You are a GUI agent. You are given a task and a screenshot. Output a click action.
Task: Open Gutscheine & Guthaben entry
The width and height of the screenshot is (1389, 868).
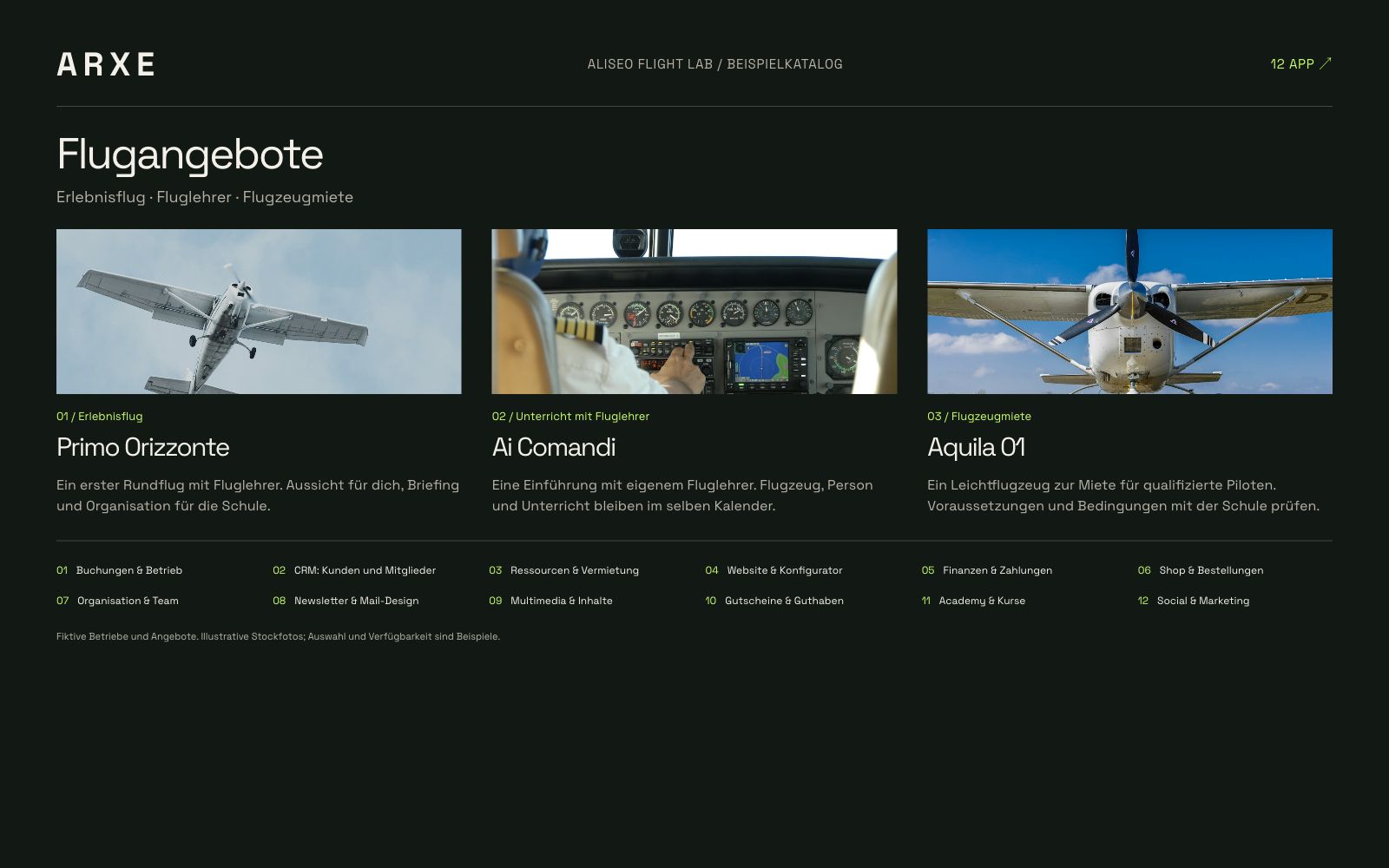pyautogui.click(x=774, y=601)
